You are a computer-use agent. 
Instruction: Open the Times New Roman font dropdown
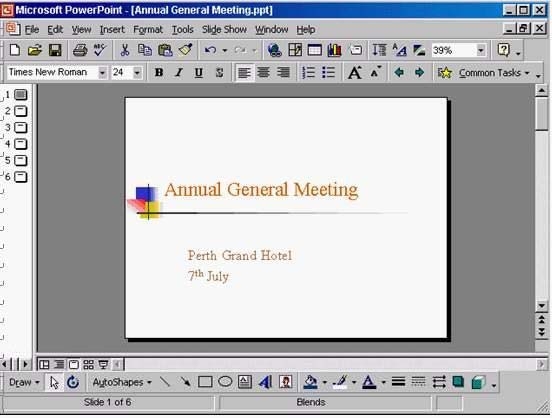102,73
